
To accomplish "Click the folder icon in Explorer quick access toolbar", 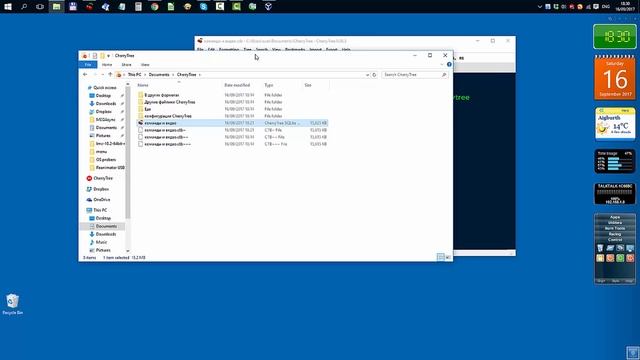I will (x=102, y=56).
